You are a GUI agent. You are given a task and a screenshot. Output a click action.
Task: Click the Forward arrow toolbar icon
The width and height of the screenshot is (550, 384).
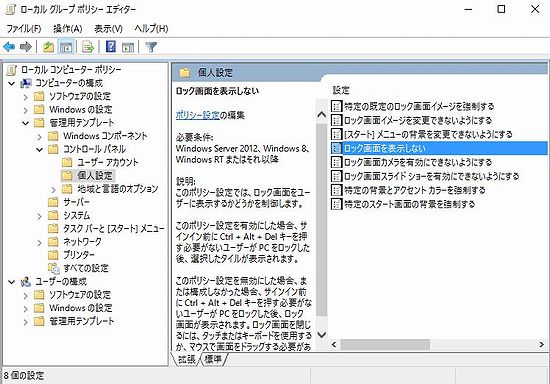coord(26,47)
